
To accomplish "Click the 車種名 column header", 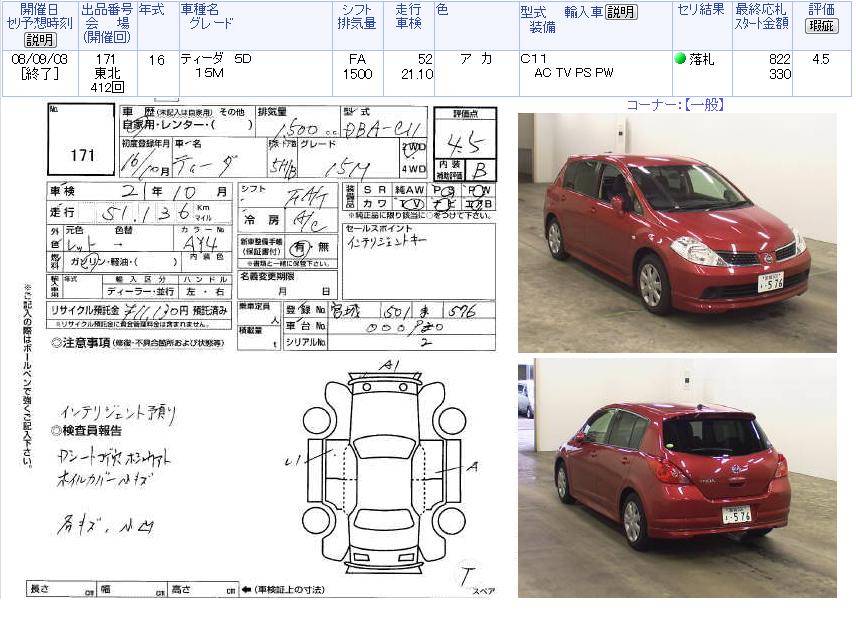I will (x=200, y=9).
